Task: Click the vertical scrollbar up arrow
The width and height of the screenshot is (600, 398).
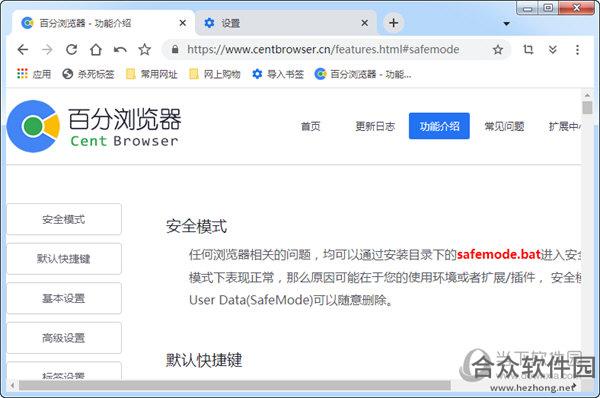Action: point(587,95)
